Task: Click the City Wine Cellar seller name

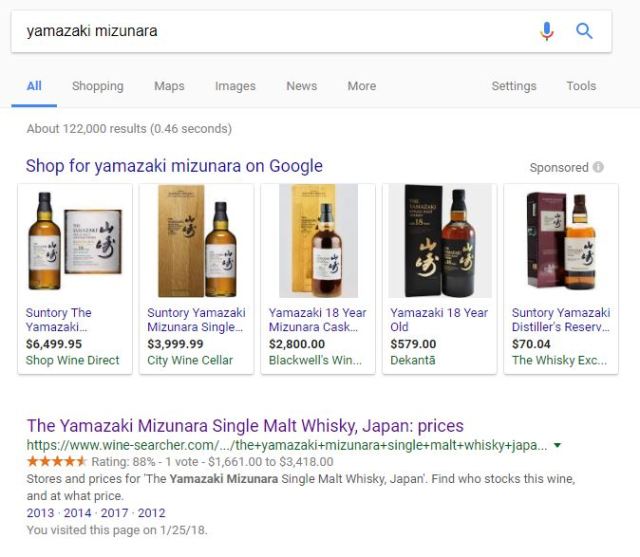Action: [x=190, y=360]
